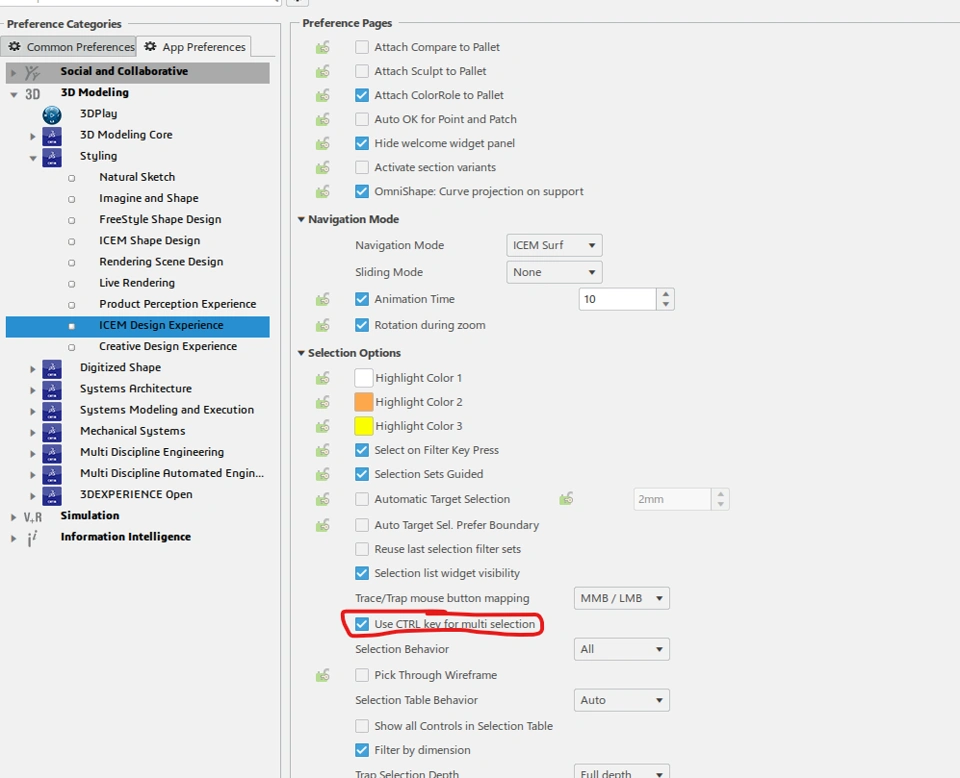960x778 pixels.
Task: Switch to Common Preferences tab
Action: click(71, 47)
